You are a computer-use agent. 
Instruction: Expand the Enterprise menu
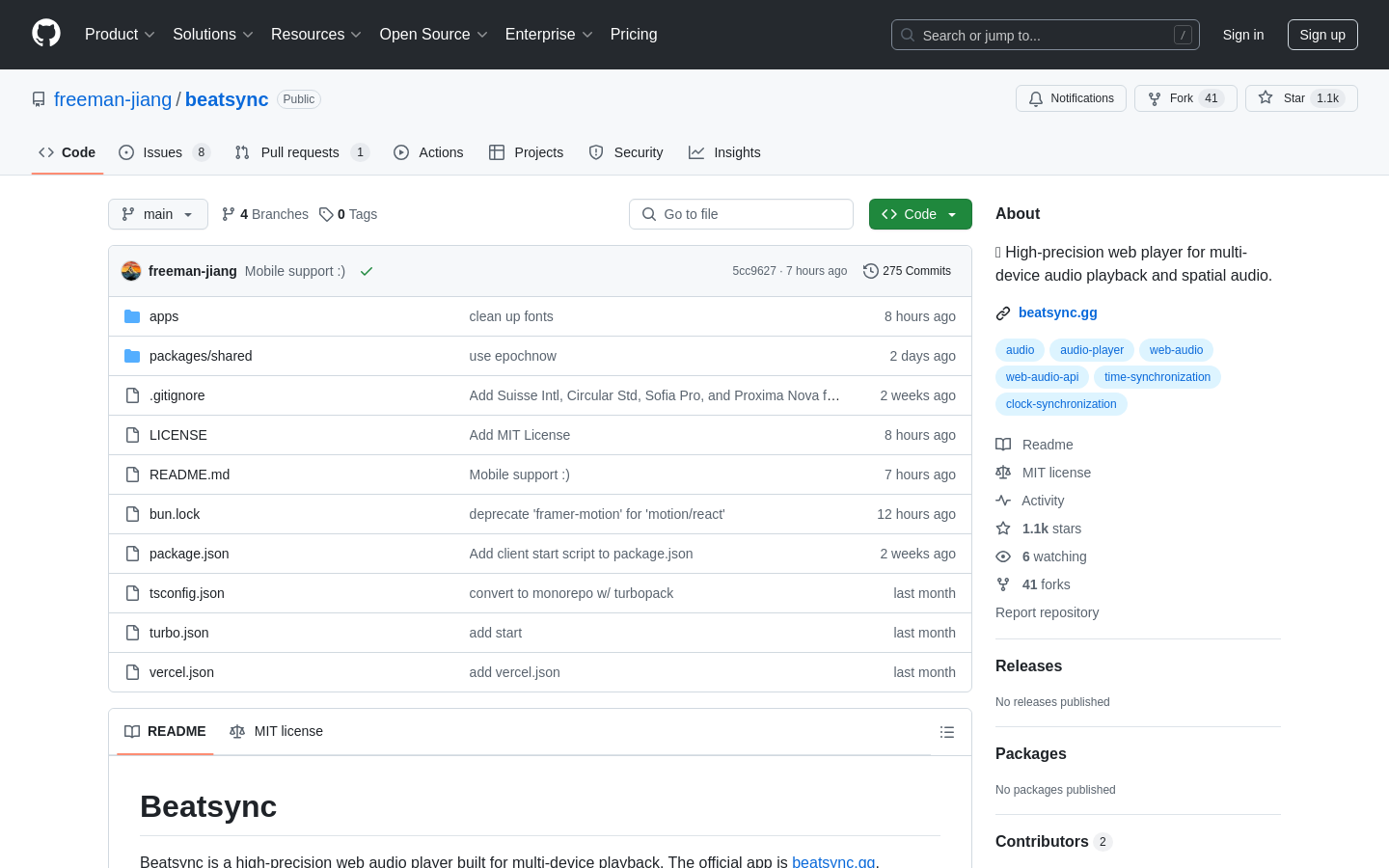[549, 35]
